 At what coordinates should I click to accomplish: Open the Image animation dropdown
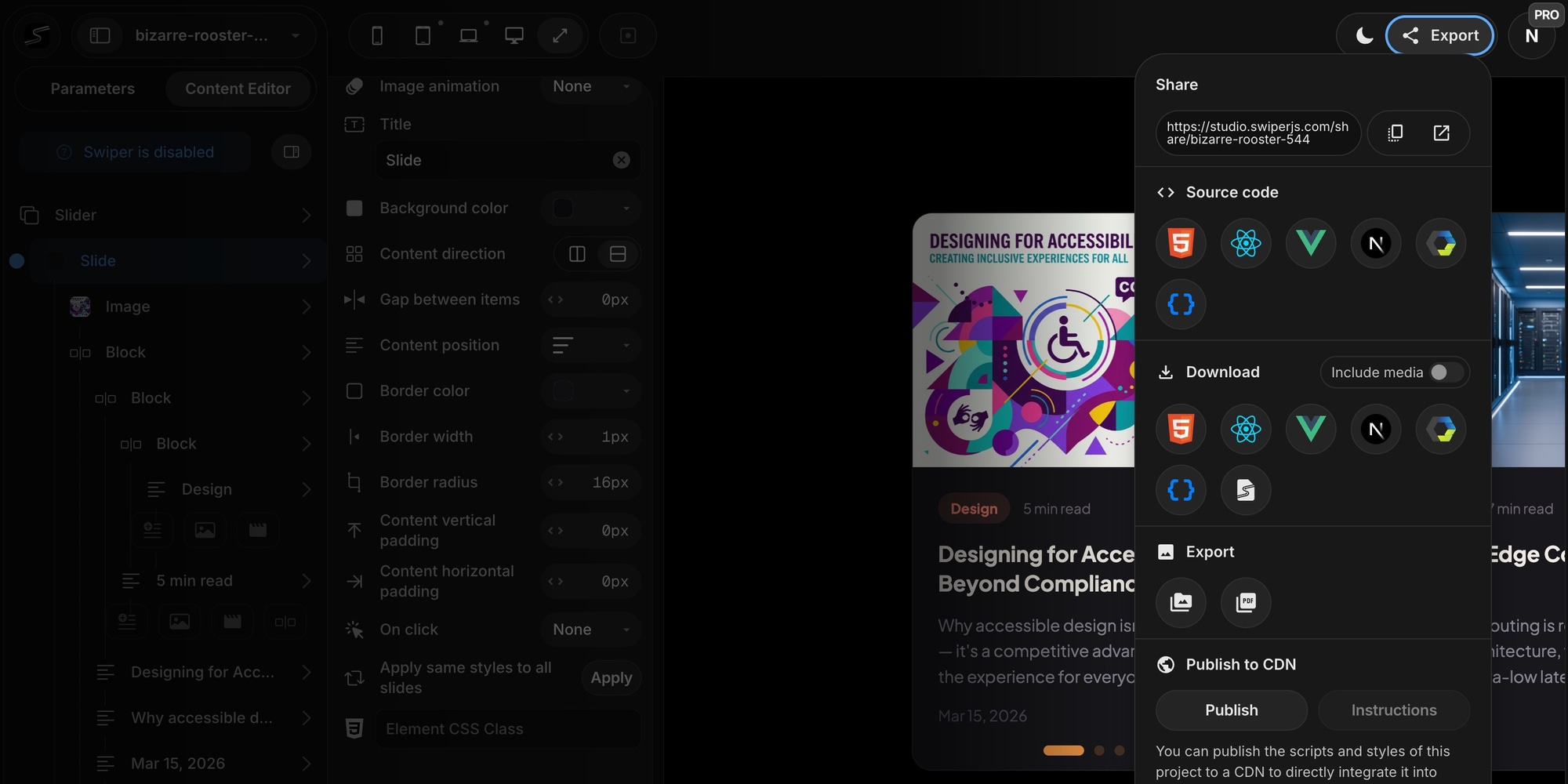[590, 86]
